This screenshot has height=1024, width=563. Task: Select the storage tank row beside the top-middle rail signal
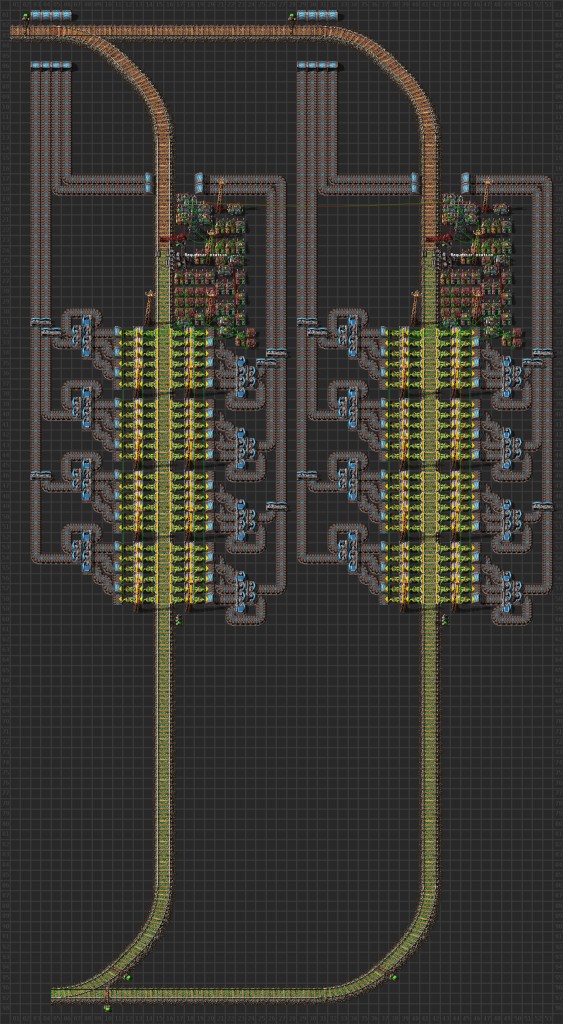[317, 14]
